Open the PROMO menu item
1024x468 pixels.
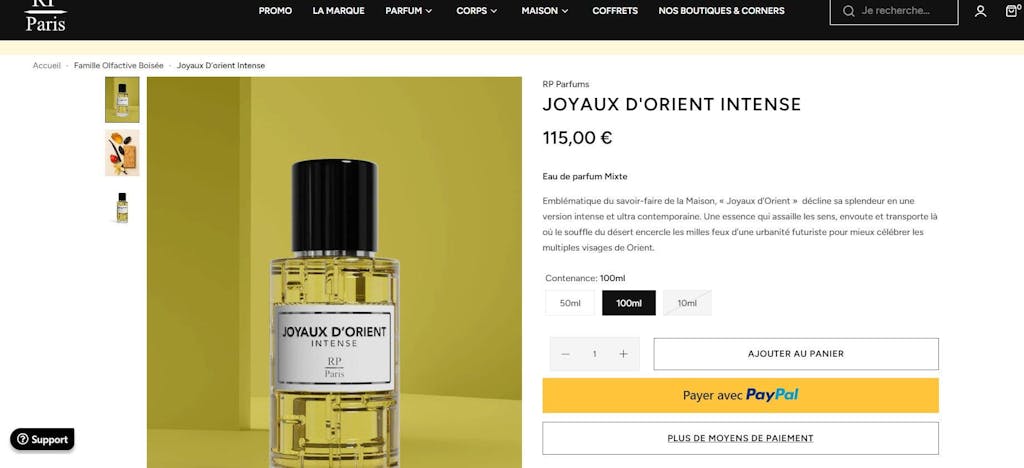click(x=275, y=11)
